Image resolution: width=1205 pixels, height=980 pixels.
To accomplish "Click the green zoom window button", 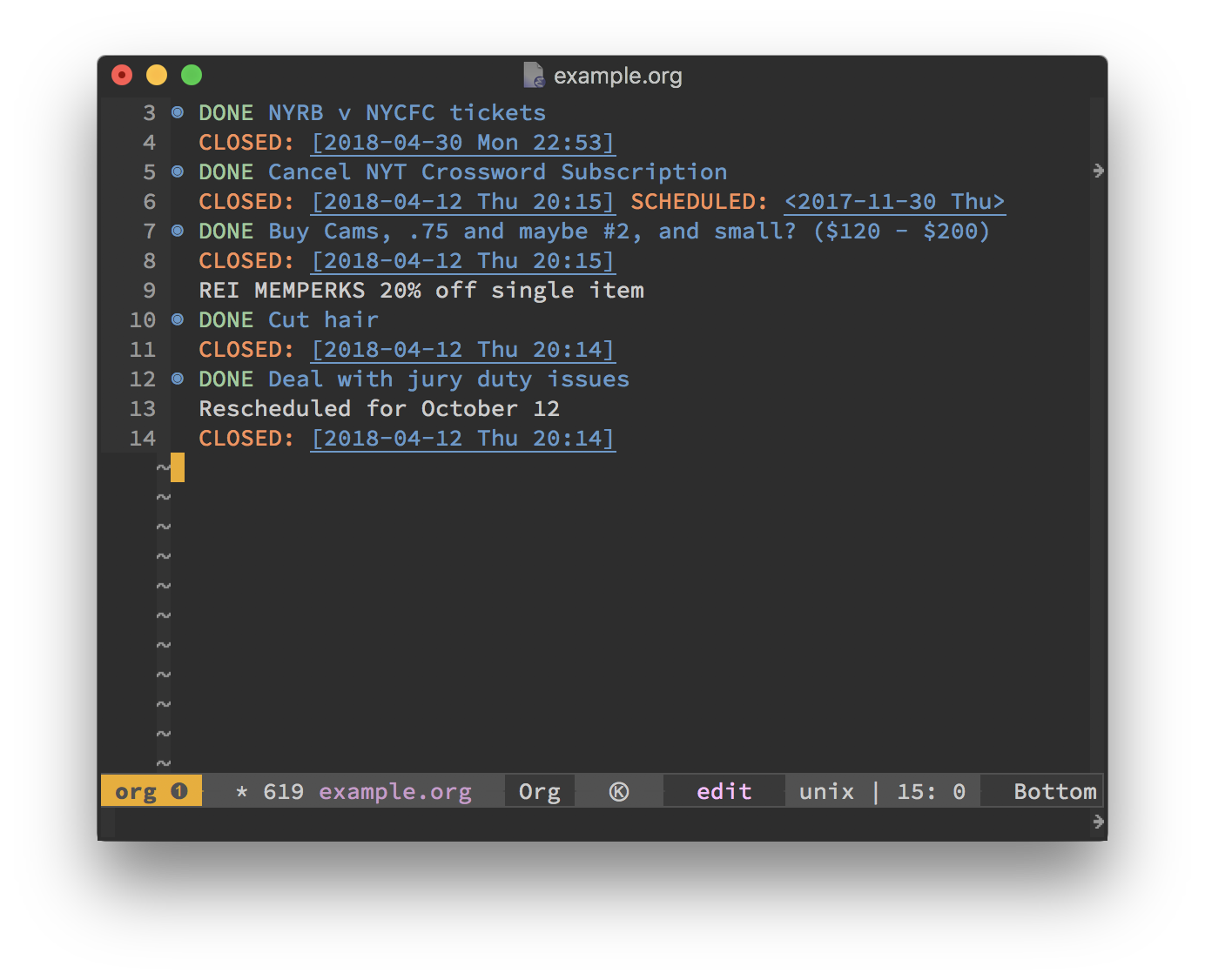I will (x=192, y=75).
